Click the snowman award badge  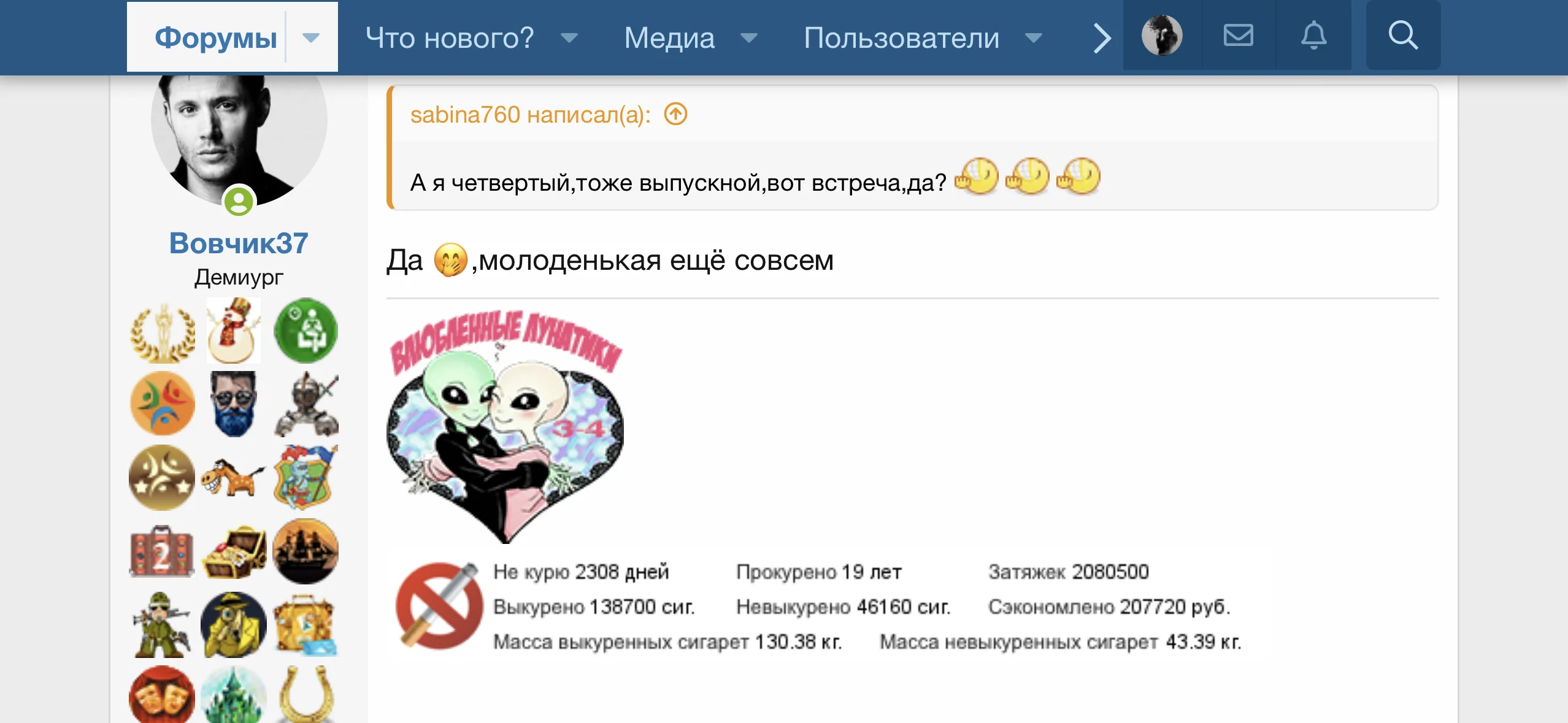tap(233, 331)
